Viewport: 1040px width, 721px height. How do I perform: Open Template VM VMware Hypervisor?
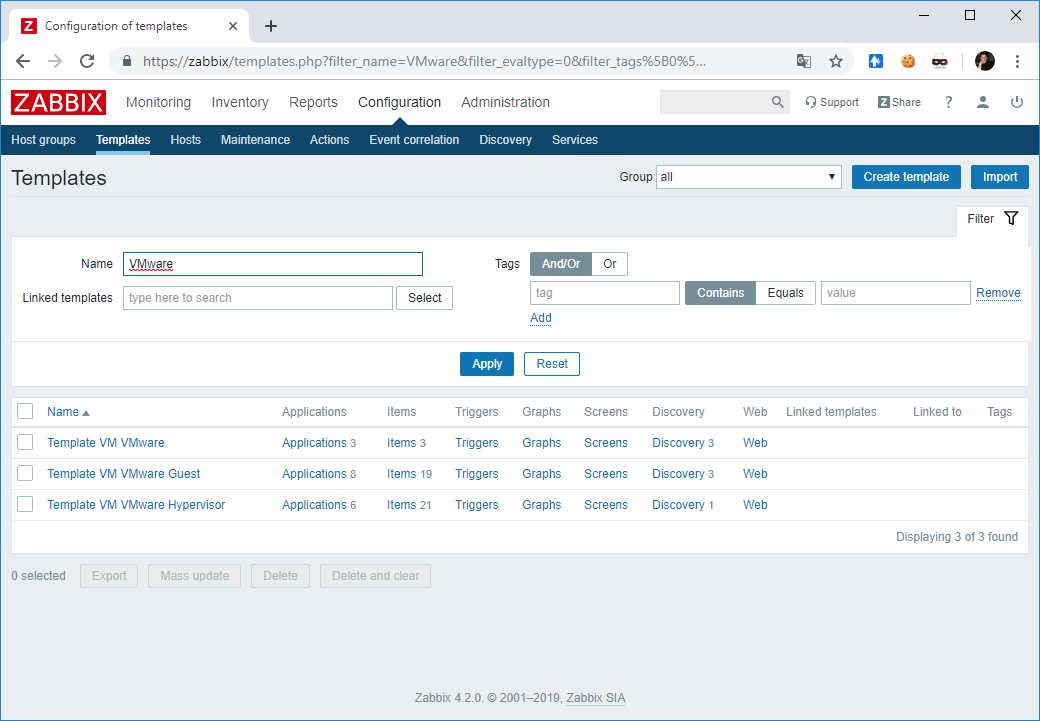(x=136, y=505)
